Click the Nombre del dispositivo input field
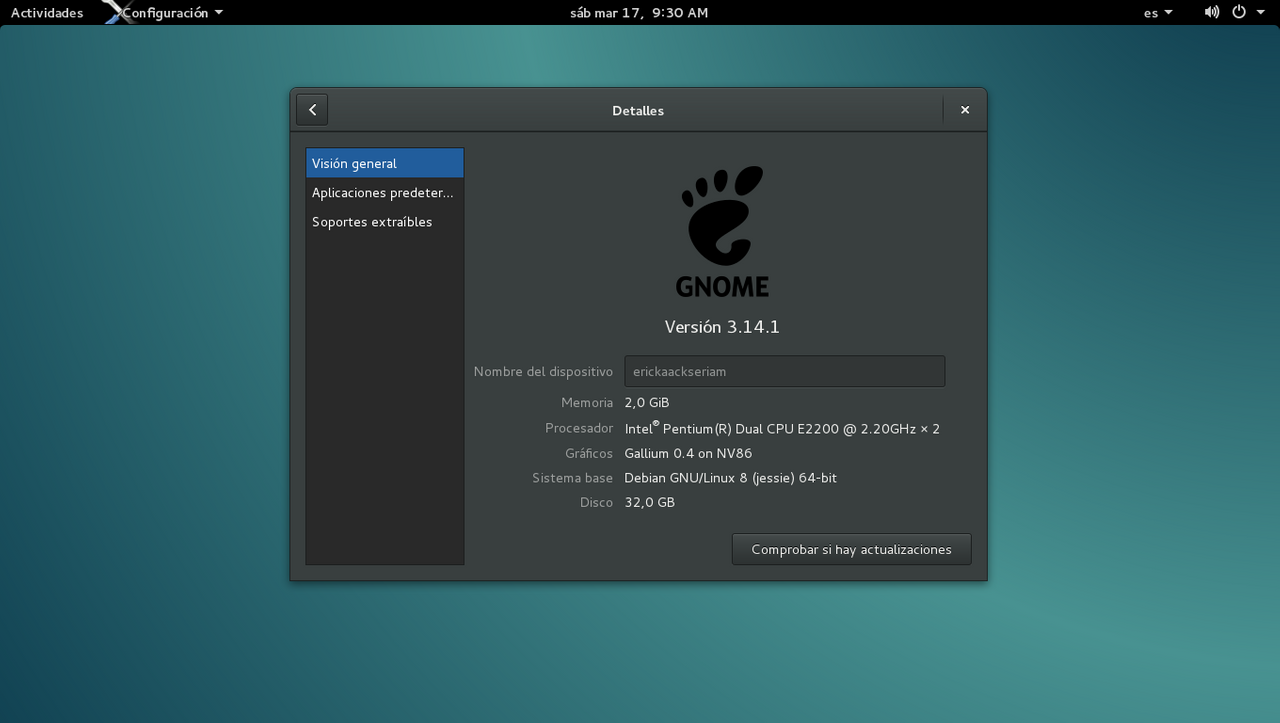Image resolution: width=1280 pixels, height=723 pixels. [x=785, y=371]
